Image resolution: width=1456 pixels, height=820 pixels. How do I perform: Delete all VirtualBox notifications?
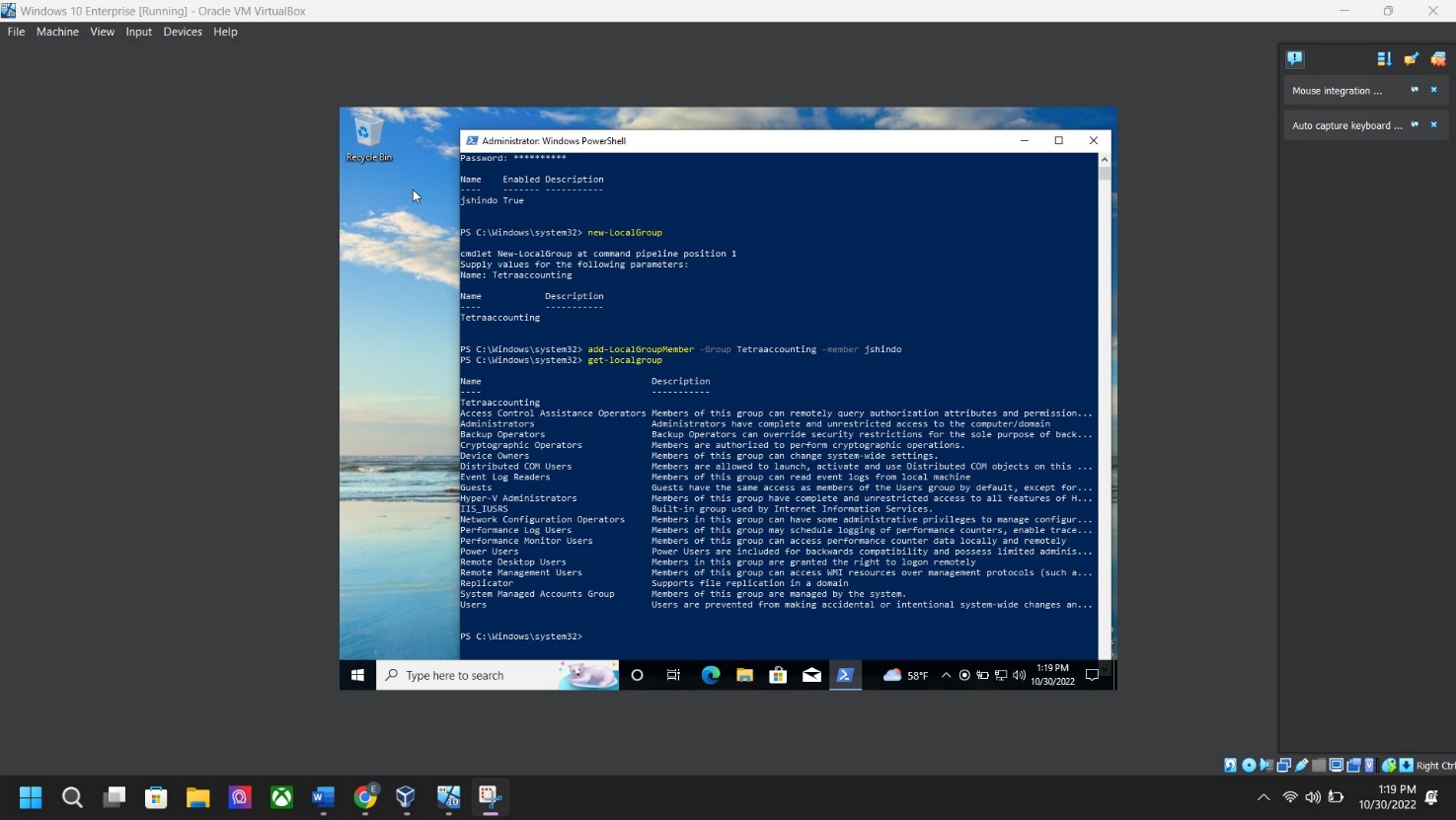[1438, 59]
